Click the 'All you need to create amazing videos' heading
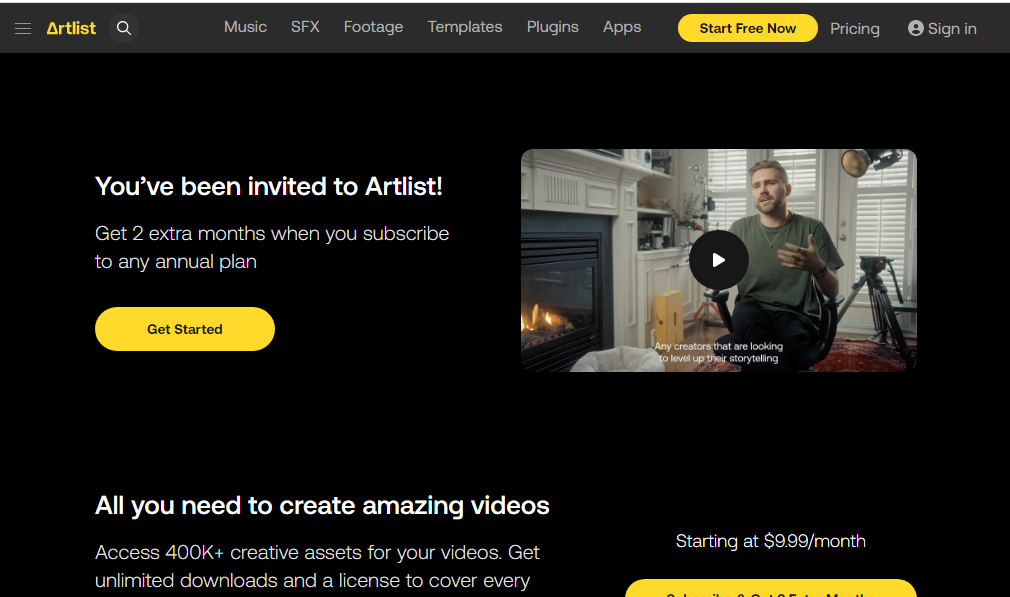This screenshot has width=1010, height=597. coord(322,506)
